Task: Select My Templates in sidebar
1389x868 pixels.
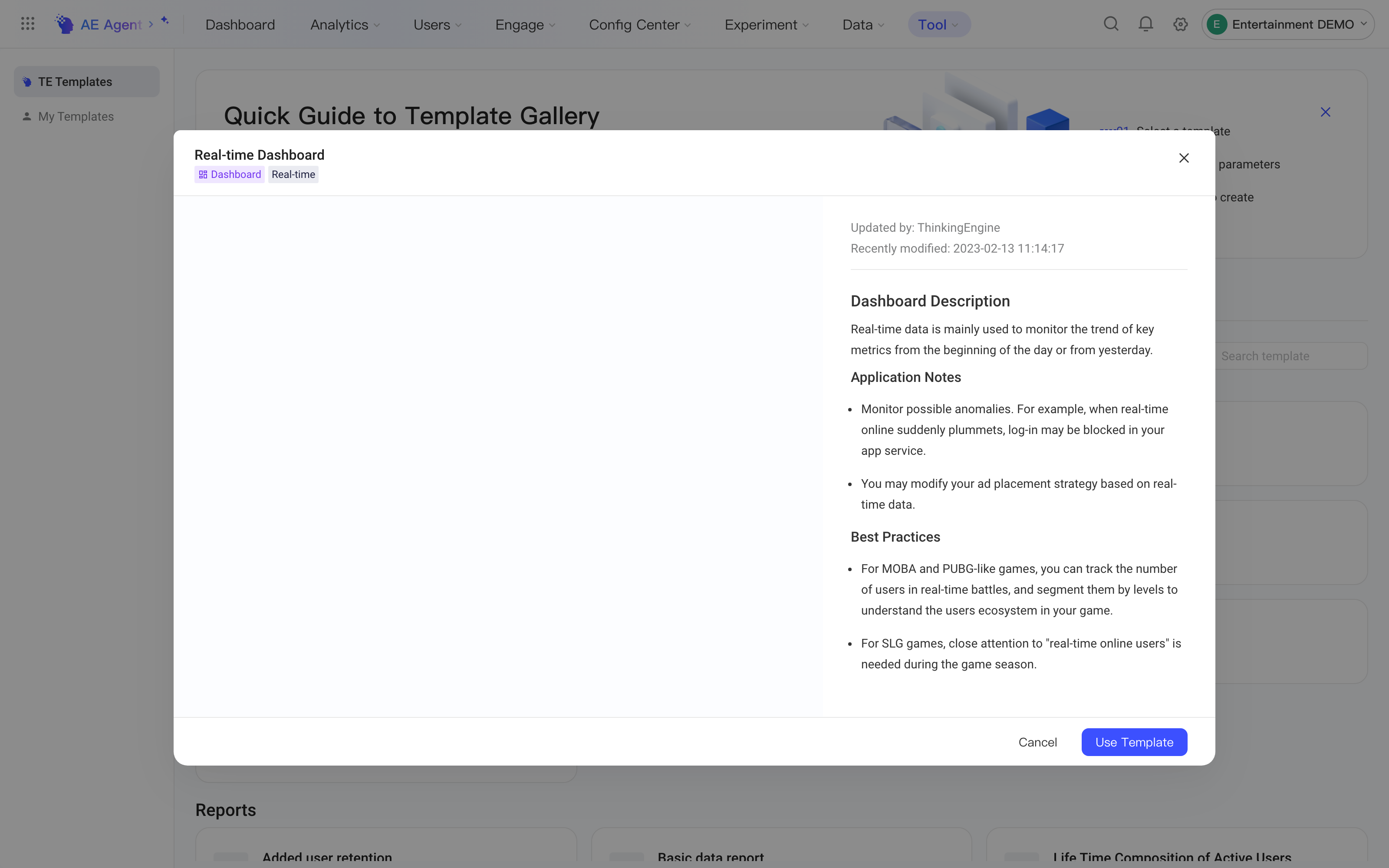Action: click(x=87, y=117)
